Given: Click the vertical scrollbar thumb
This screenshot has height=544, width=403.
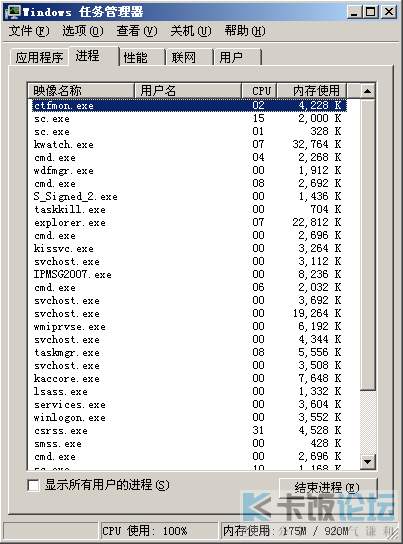Looking at the screenshot, I should (368, 245).
